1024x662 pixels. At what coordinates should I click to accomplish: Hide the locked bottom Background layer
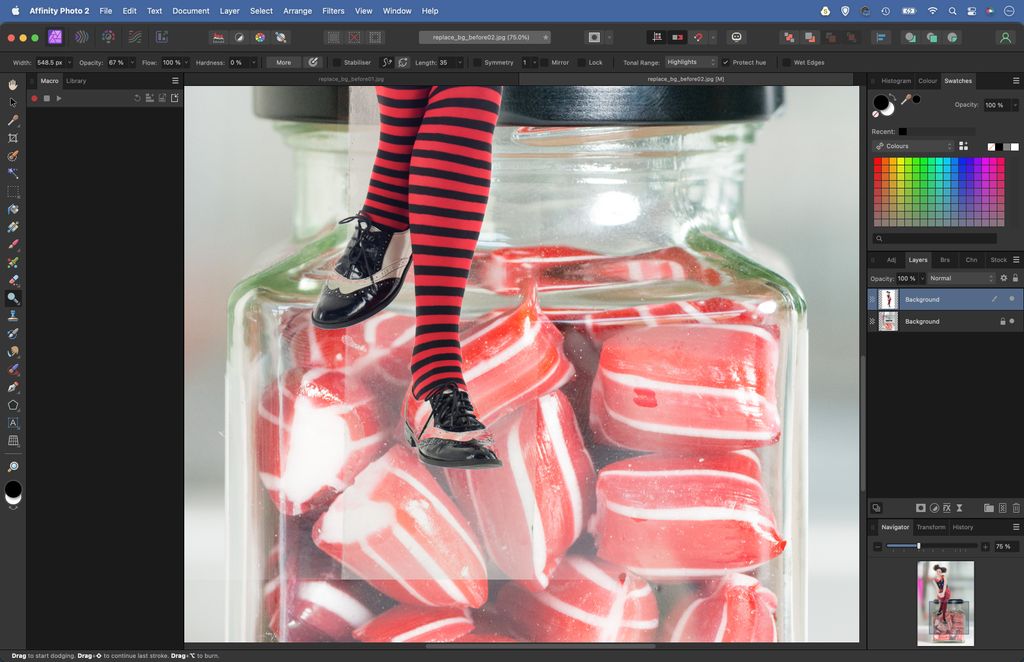(x=1012, y=321)
